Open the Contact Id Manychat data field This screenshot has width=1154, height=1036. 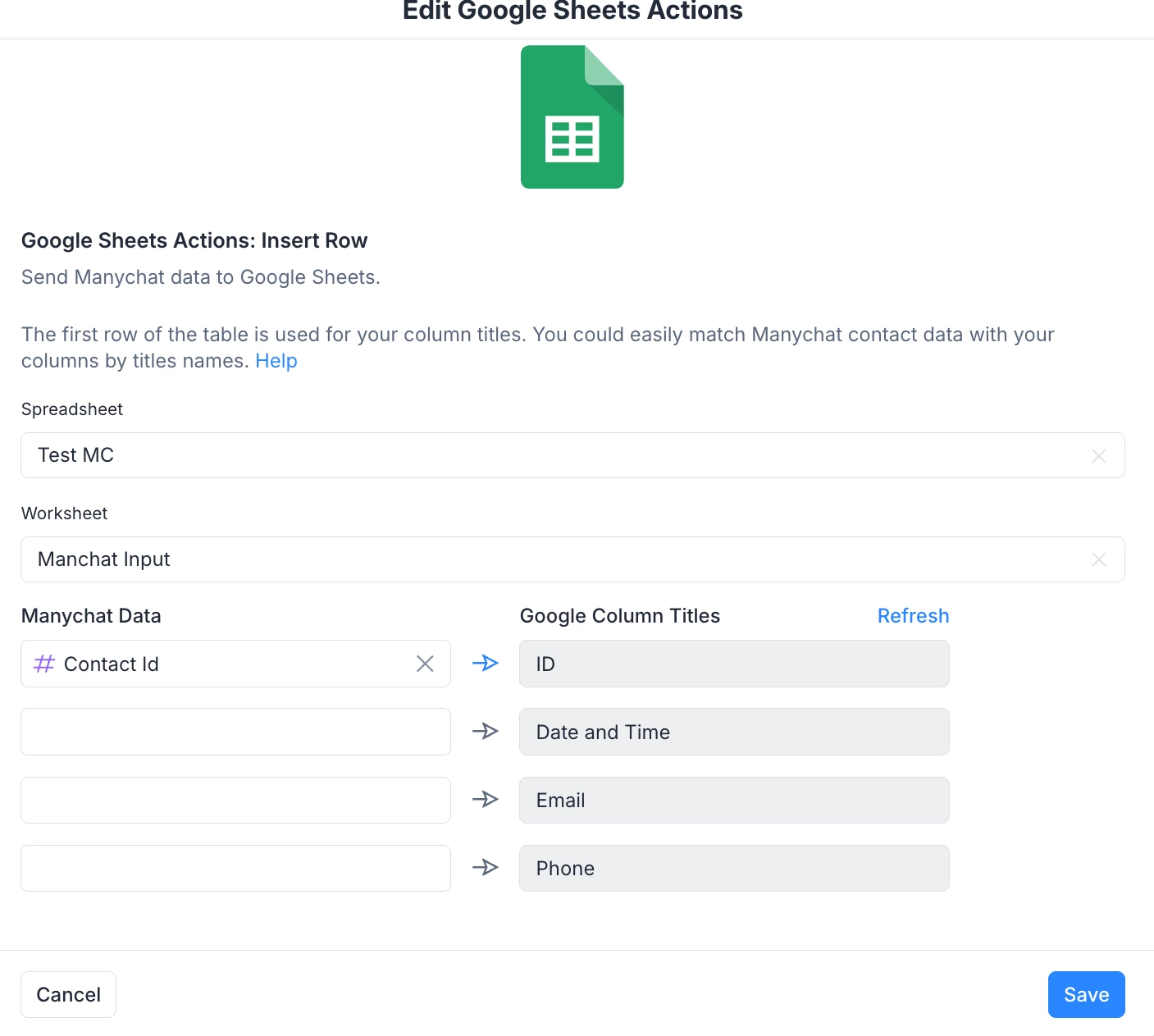click(221, 664)
